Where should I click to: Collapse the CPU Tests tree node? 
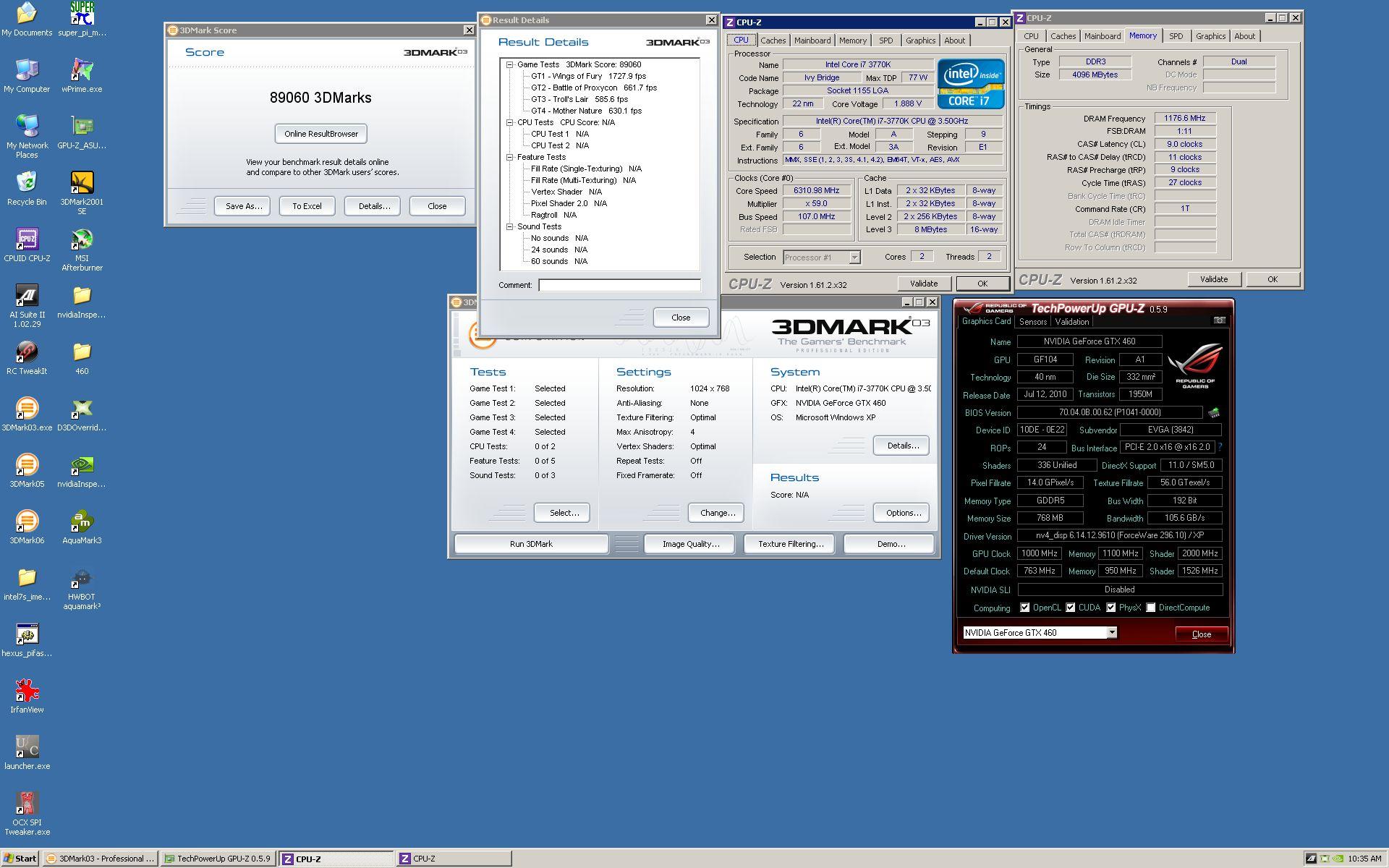[510, 122]
